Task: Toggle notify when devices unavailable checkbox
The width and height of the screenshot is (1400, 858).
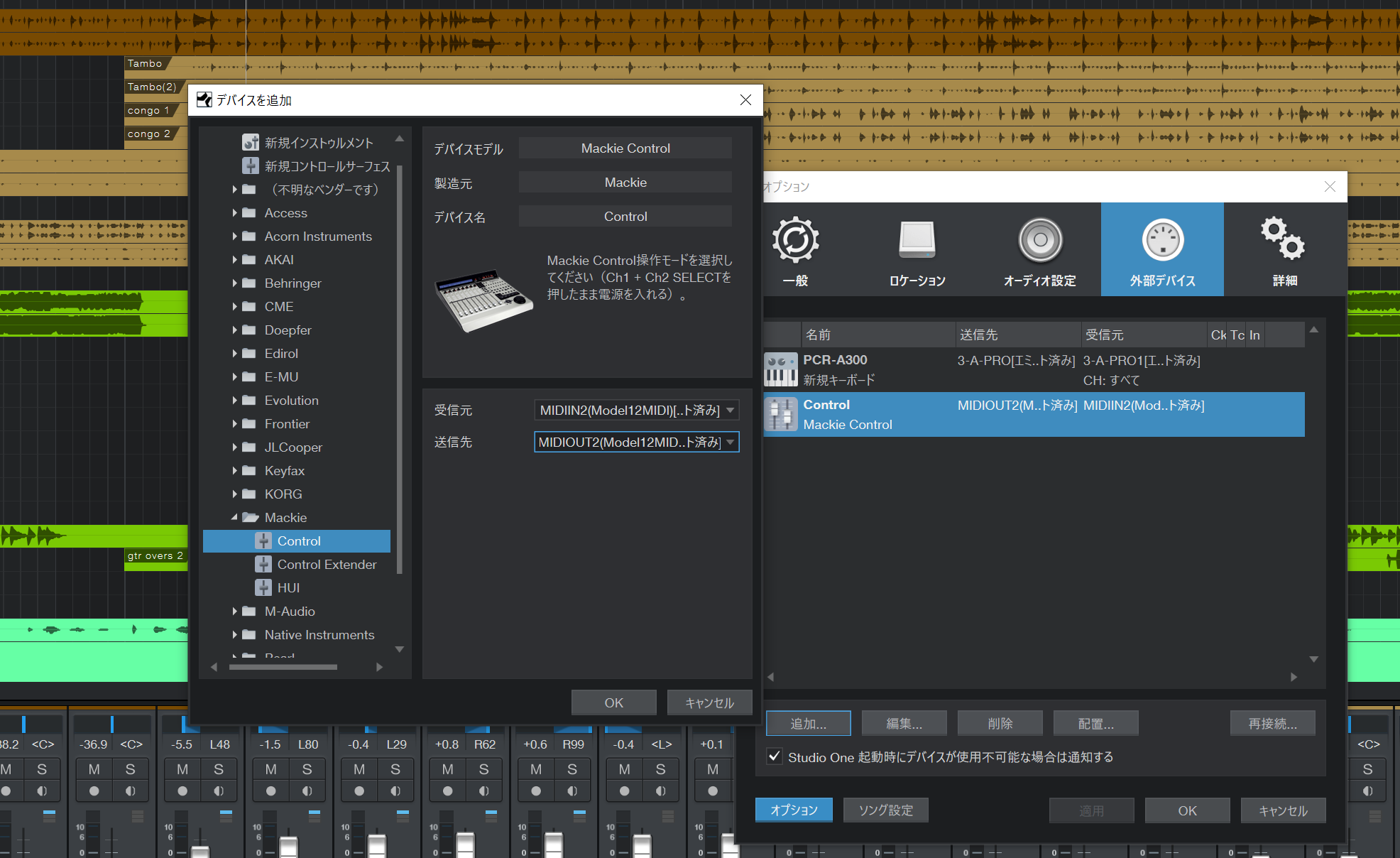Action: coord(775,756)
